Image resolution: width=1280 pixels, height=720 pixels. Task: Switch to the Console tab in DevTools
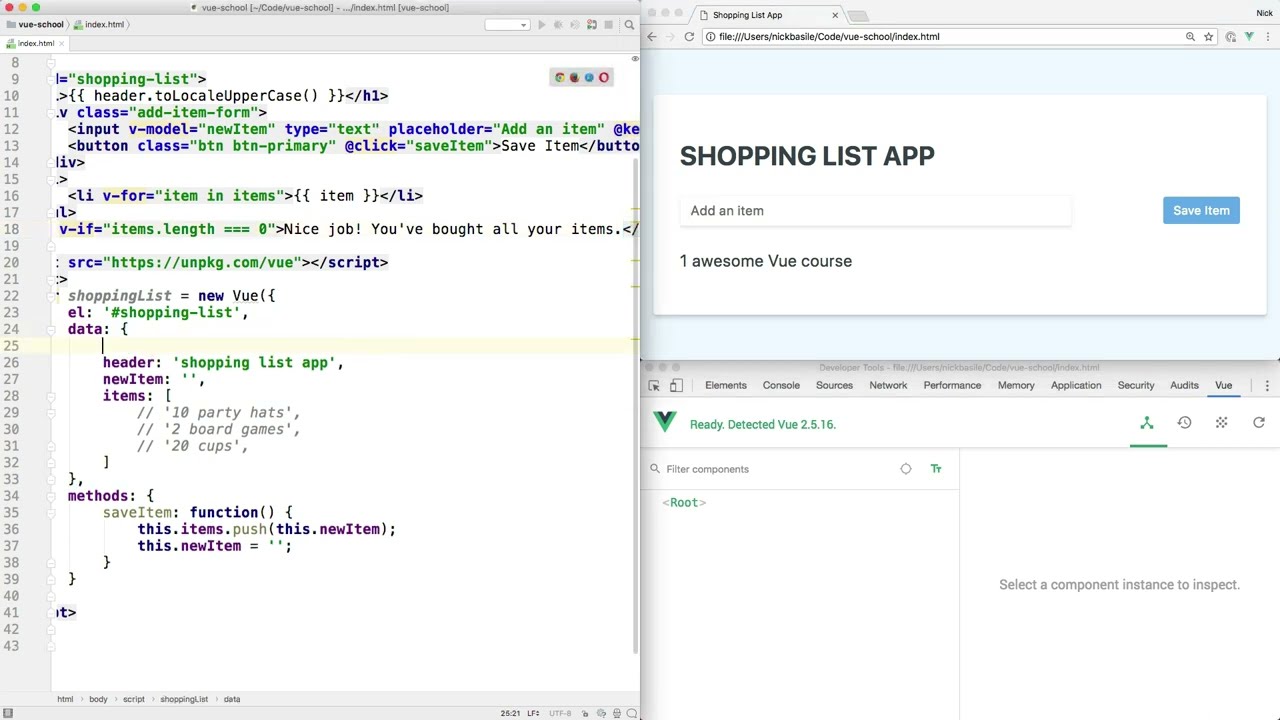coord(781,385)
